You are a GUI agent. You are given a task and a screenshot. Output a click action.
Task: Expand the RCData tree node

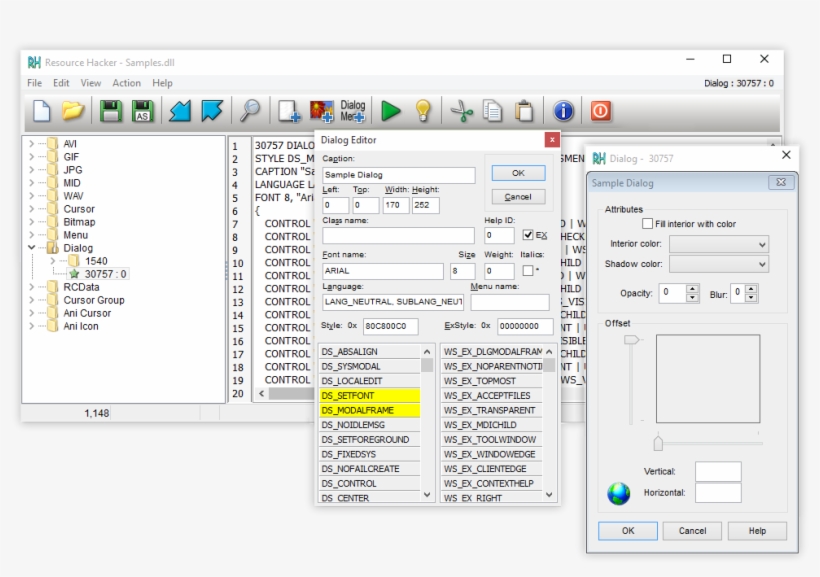tap(31, 287)
